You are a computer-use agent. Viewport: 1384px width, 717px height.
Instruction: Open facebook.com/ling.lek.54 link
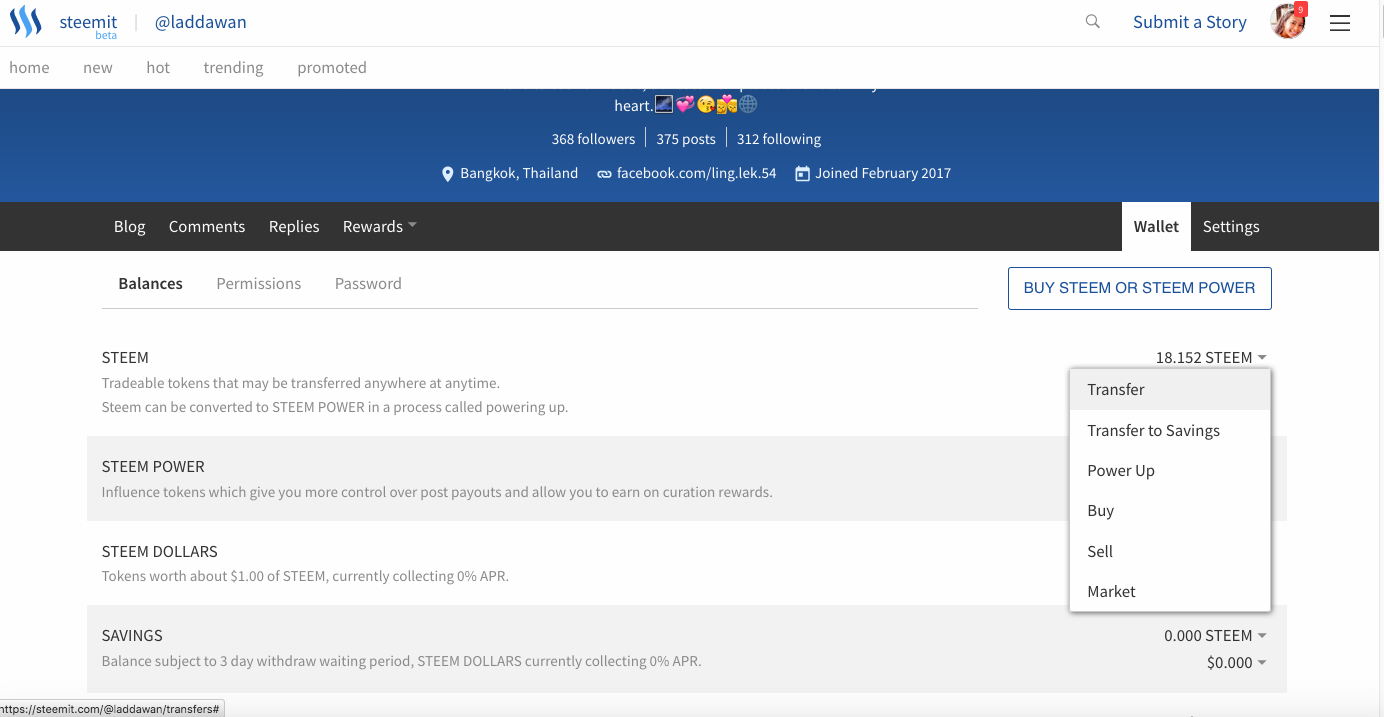[696, 173]
